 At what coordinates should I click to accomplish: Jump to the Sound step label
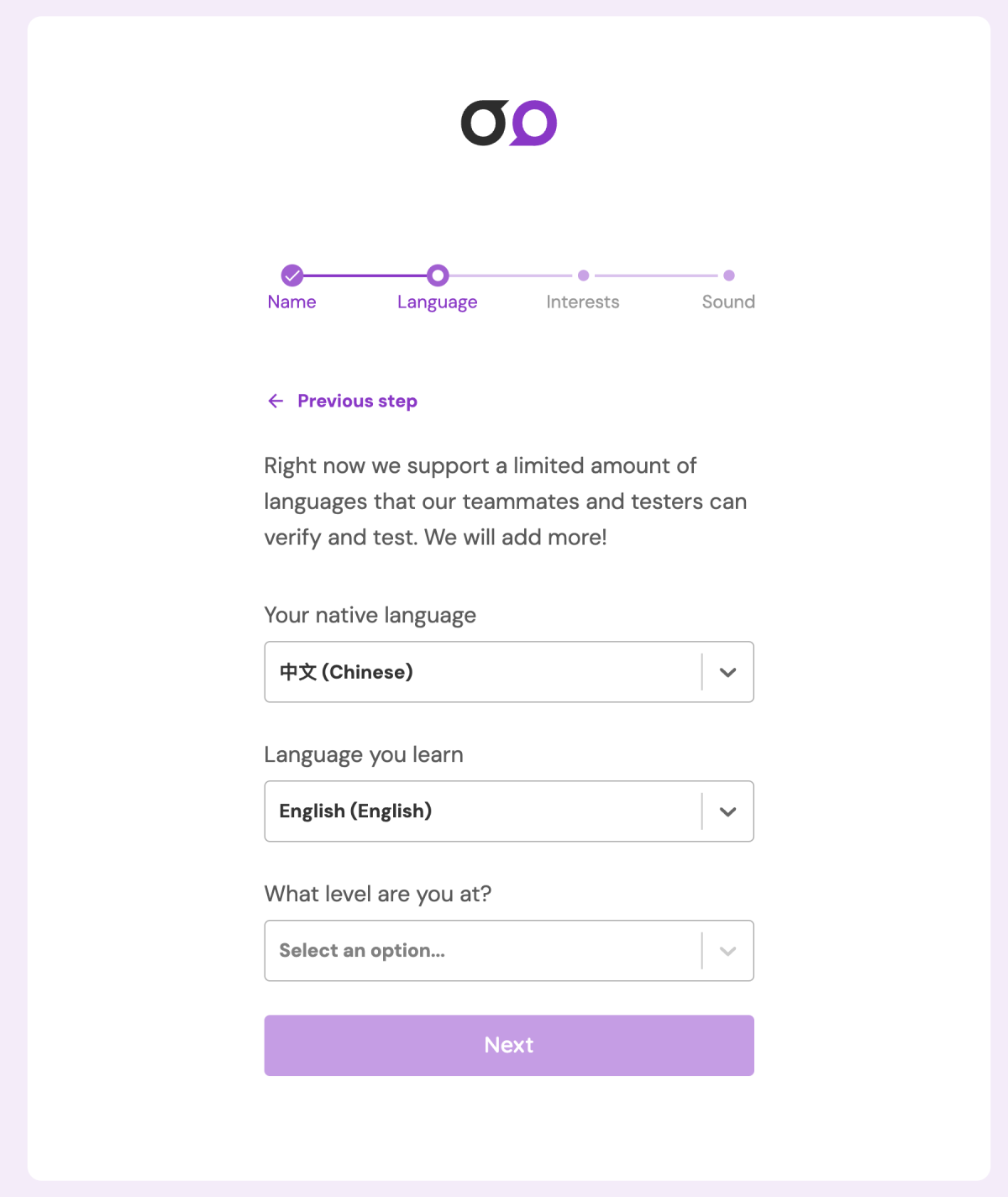[x=728, y=302]
